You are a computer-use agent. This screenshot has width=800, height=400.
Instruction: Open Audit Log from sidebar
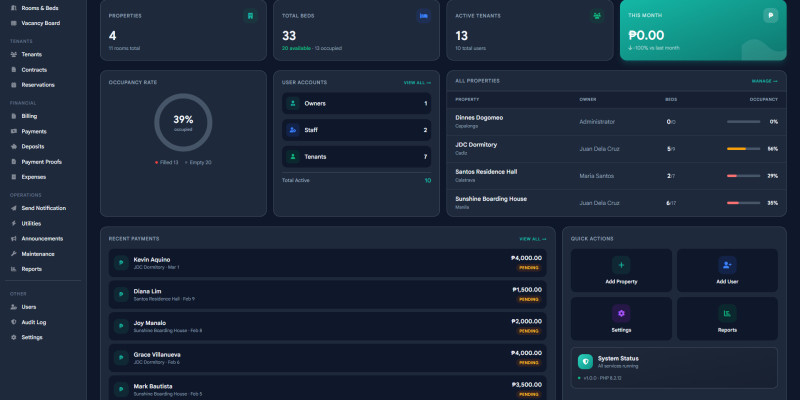(34, 322)
